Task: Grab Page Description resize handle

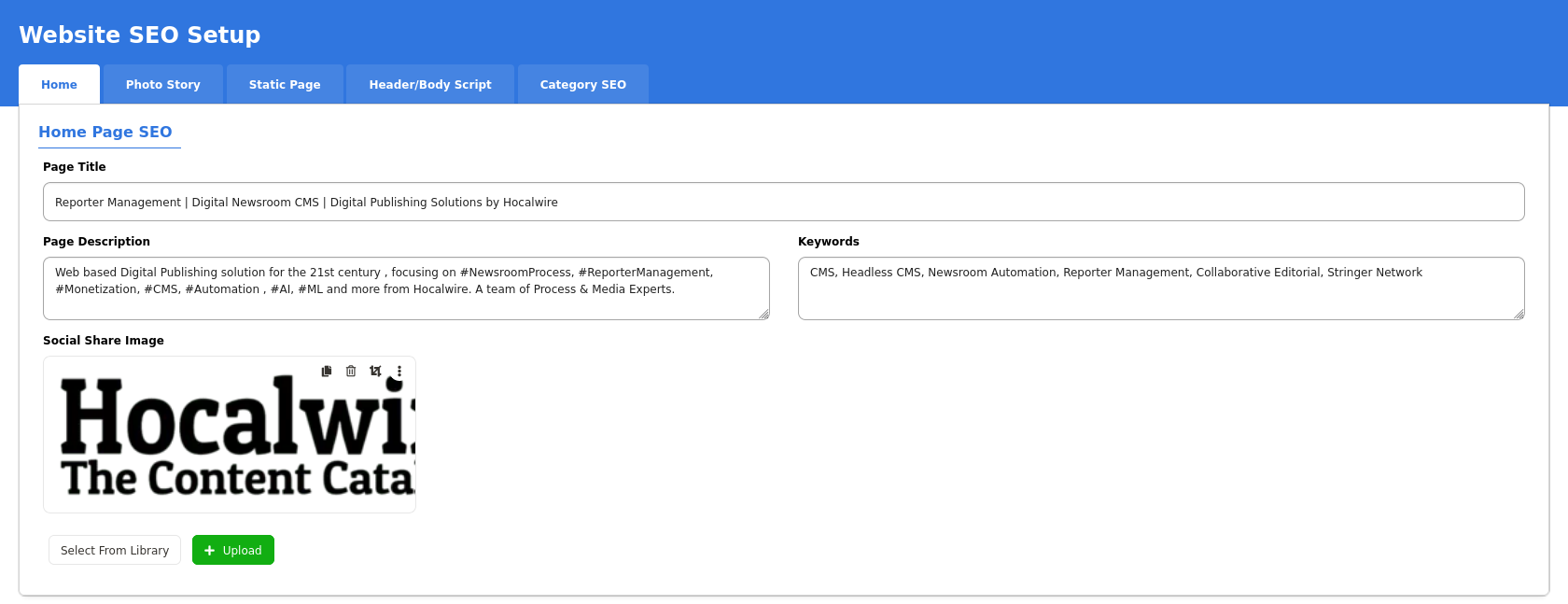Action: [763, 314]
